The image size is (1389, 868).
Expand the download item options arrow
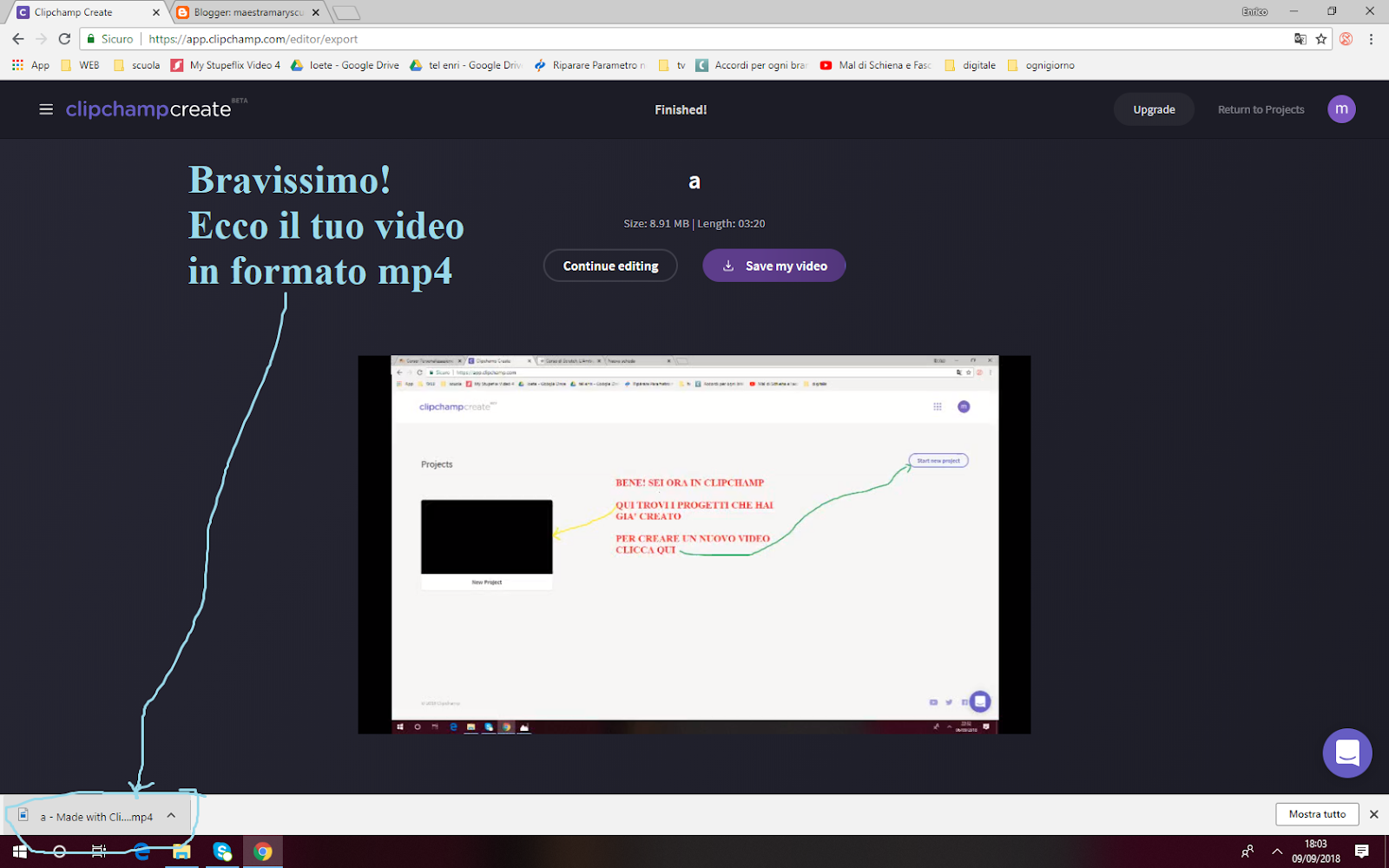[172, 815]
